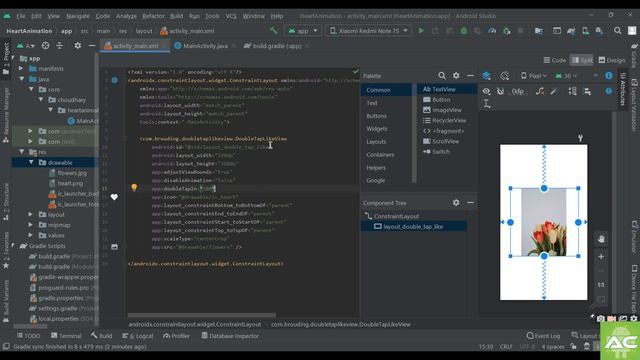
Task: Select layout_double_tap_like in Component Tree
Action: click(414, 227)
